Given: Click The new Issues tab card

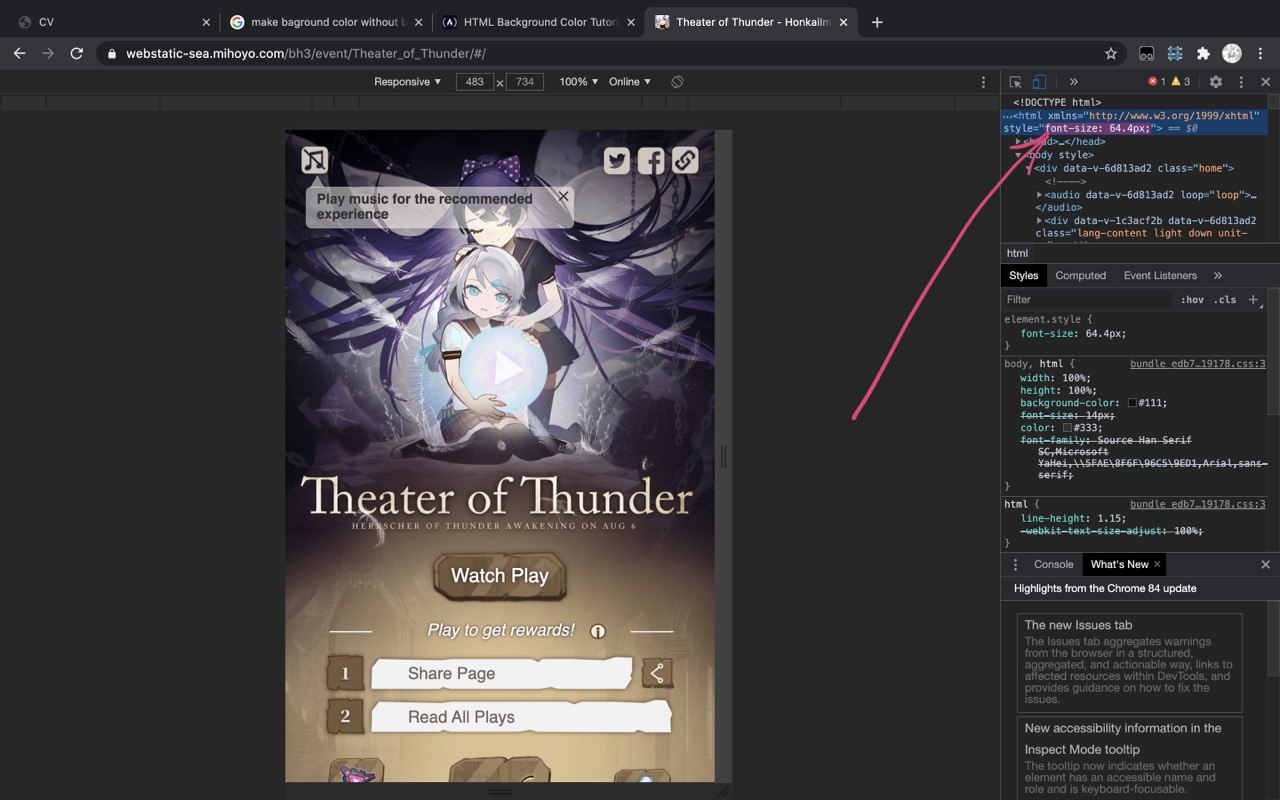Looking at the screenshot, I should (x=1130, y=663).
